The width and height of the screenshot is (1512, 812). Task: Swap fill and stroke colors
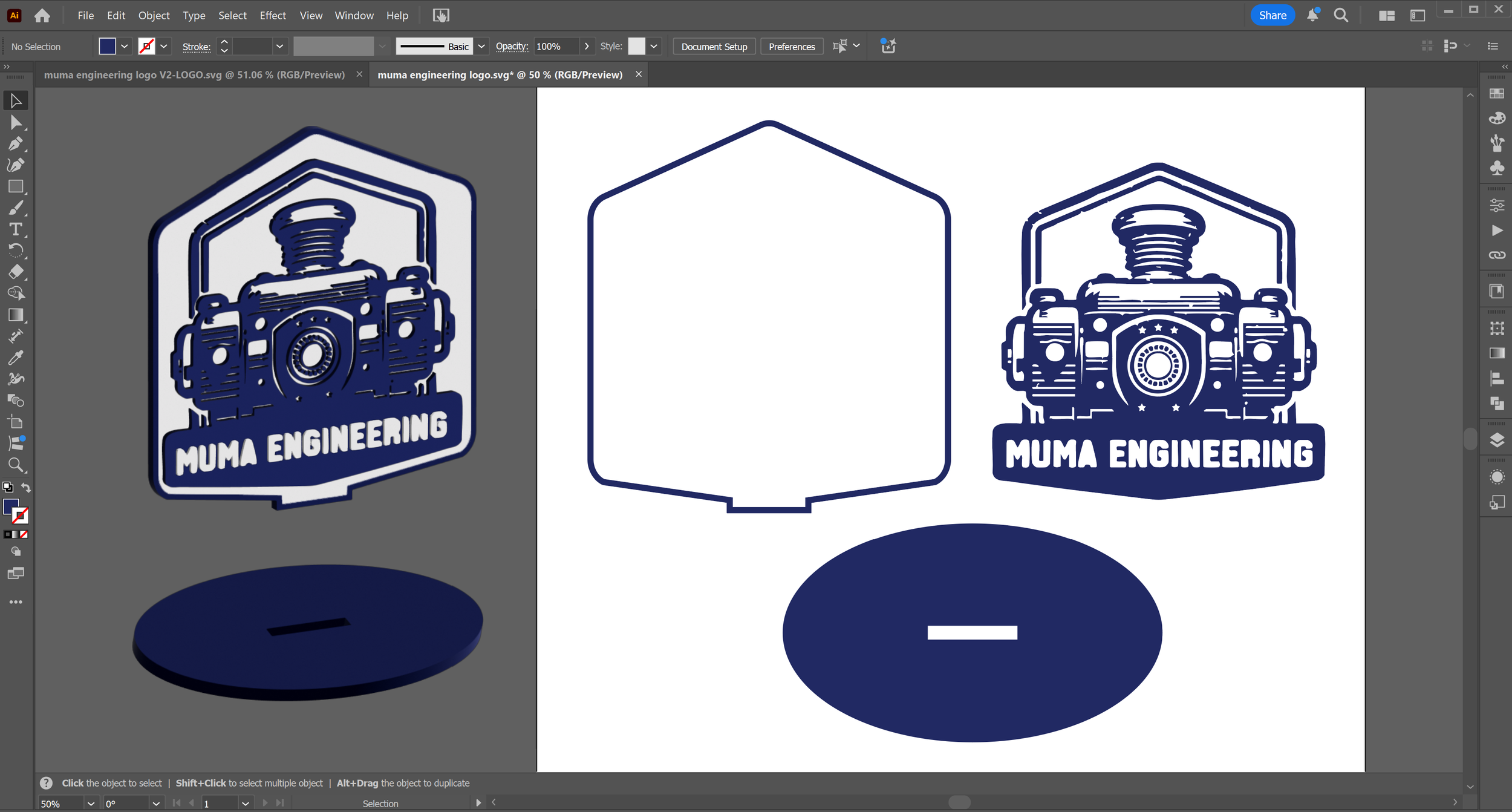tap(26, 487)
